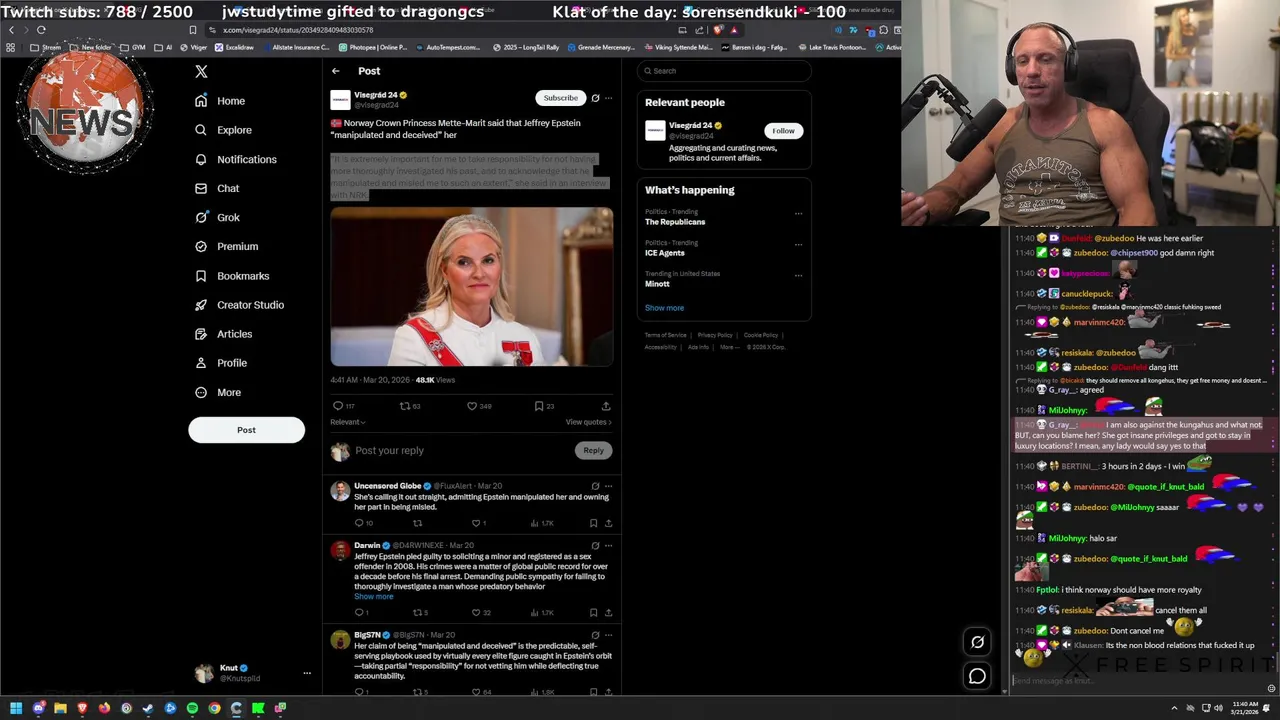The width and height of the screenshot is (1280, 720).
Task: Click the X search box
Action: point(724,71)
